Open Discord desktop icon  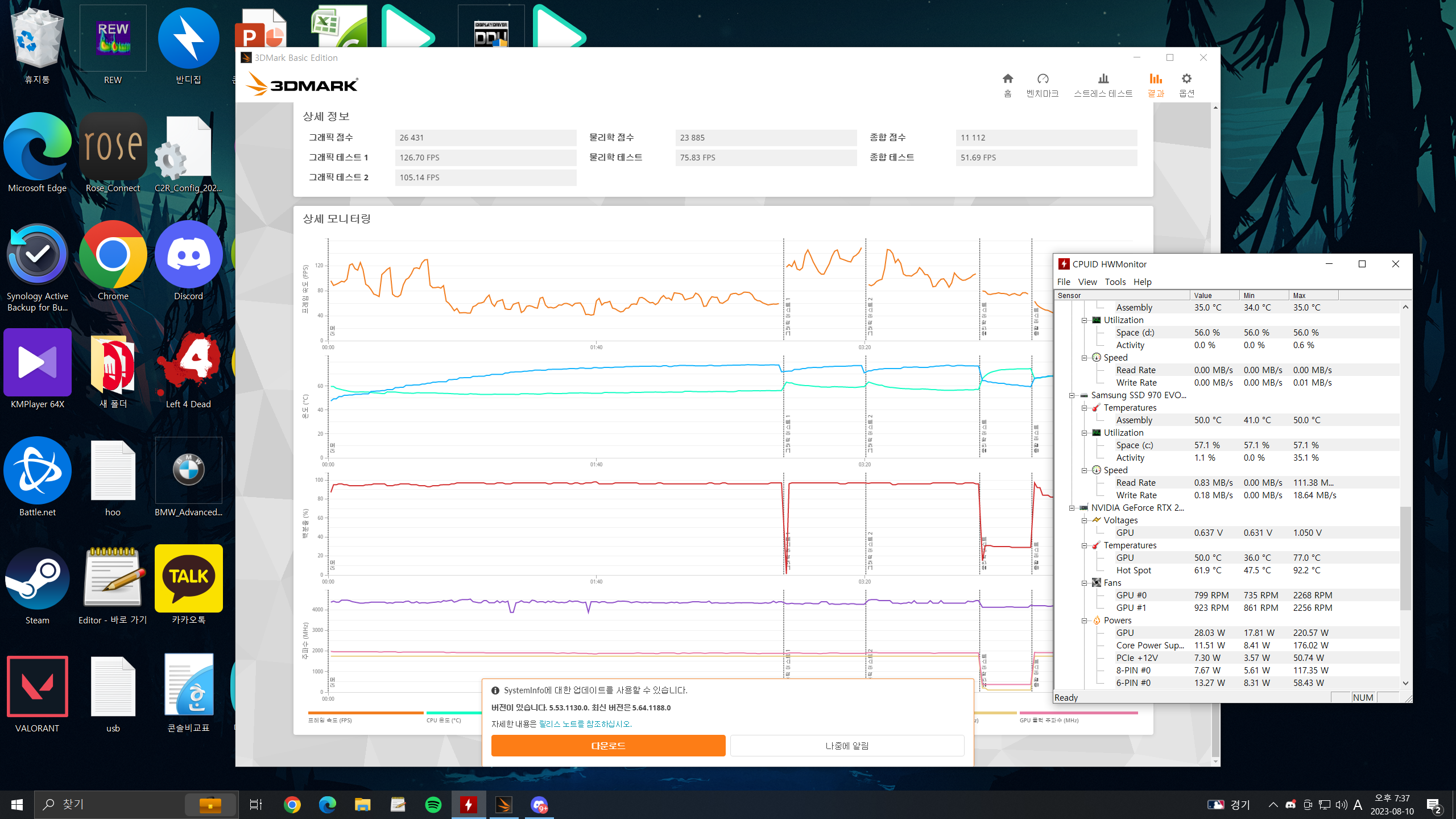click(188, 262)
